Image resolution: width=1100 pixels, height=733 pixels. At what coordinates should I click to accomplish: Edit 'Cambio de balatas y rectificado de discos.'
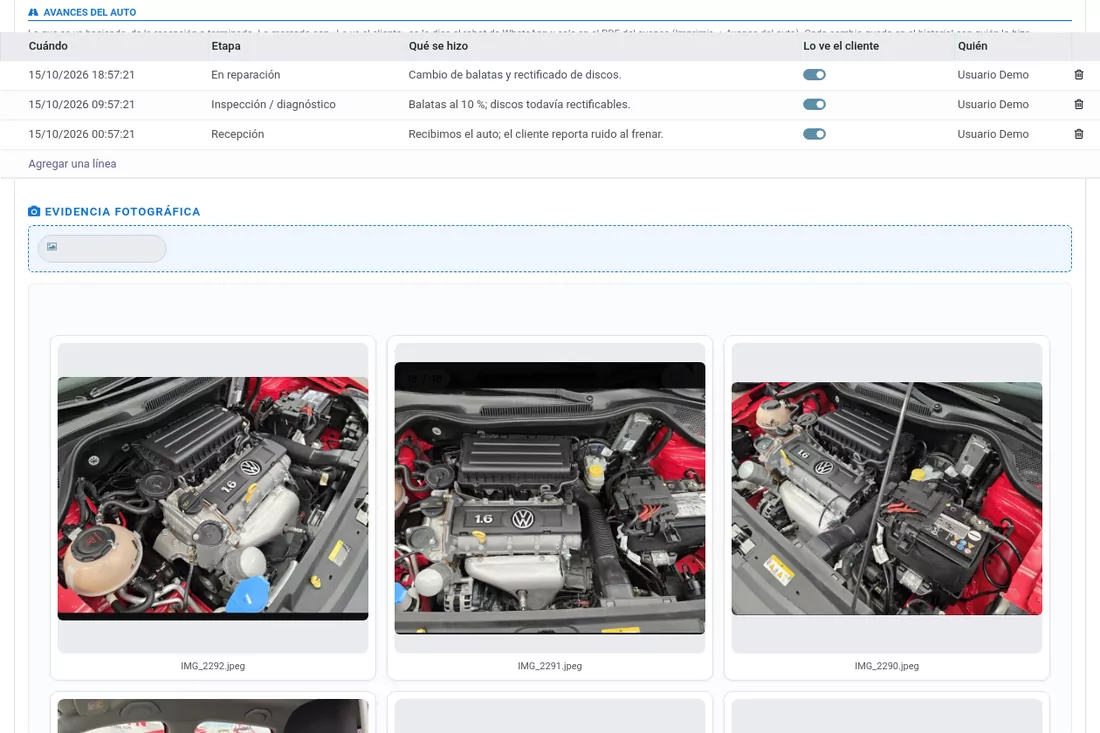[x=515, y=75]
